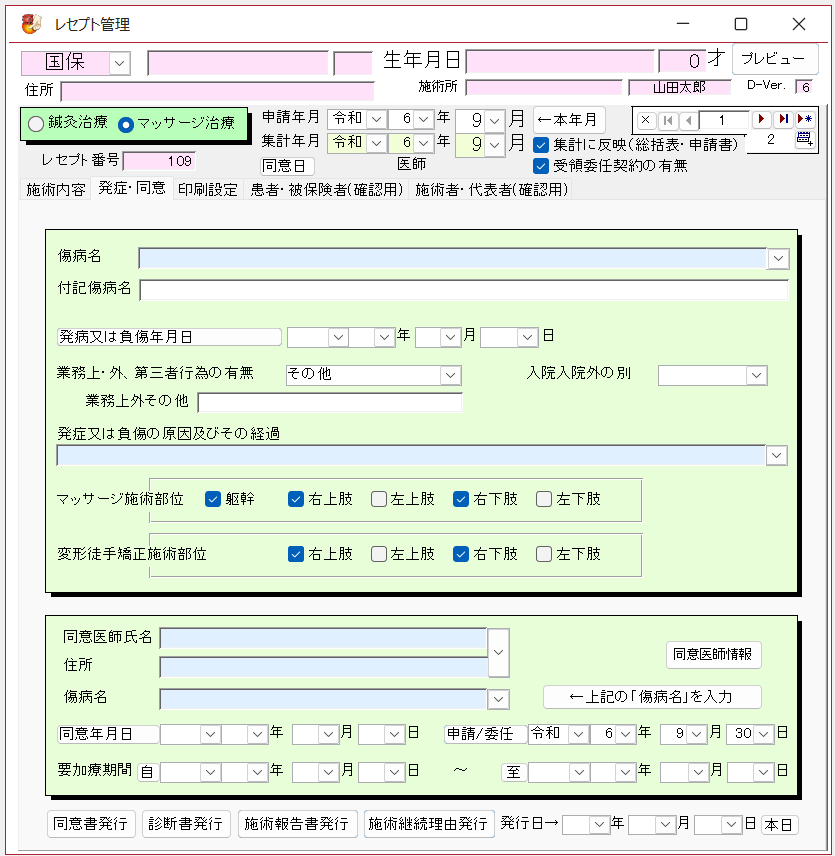Click the add-row table icon

pos(804,141)
